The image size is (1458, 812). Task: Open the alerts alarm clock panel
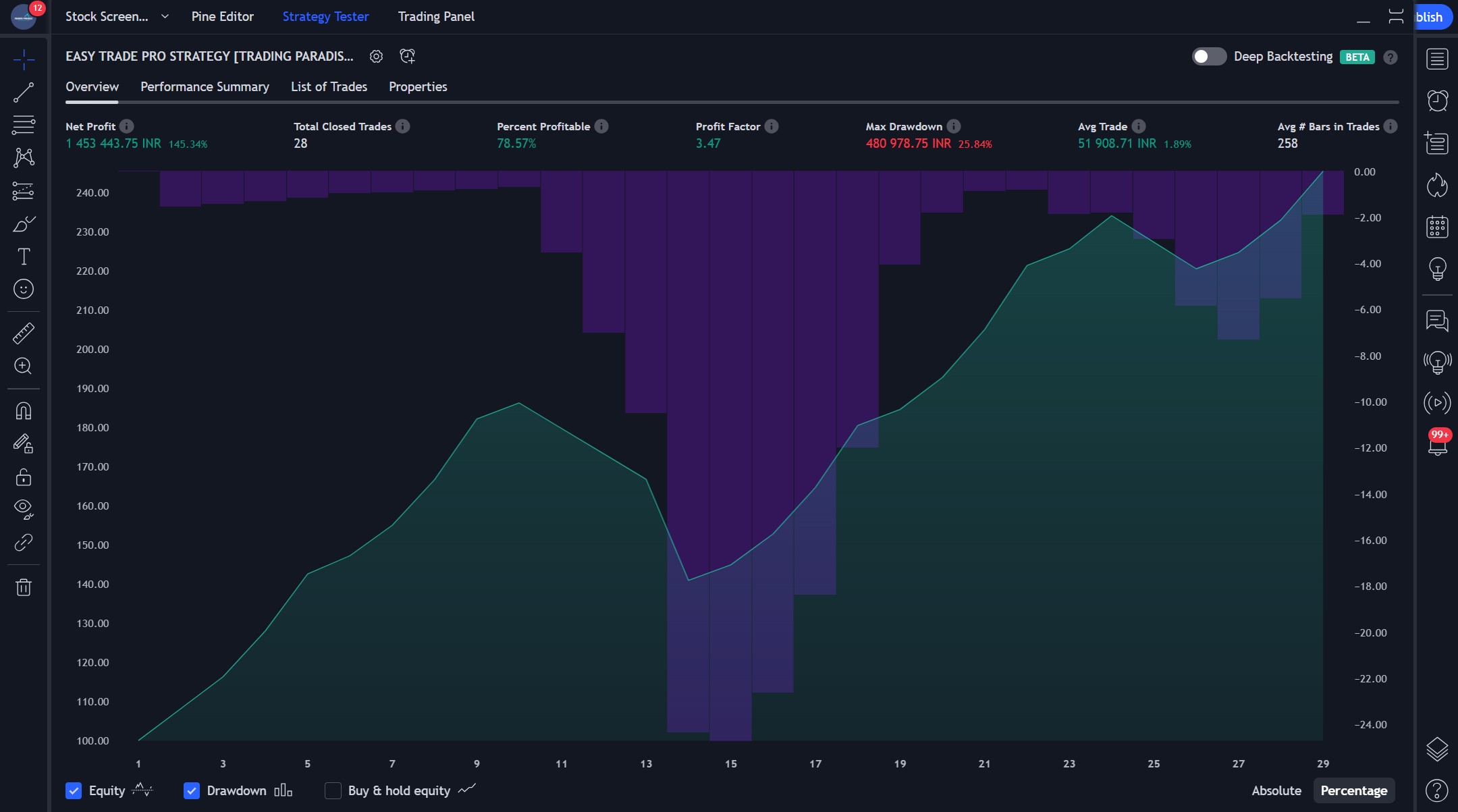pyautogui.click(x=1437, y=101)
